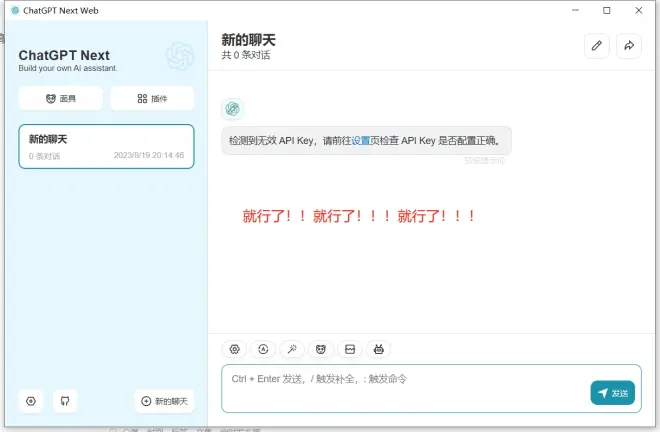This screenshot has height=432, width=660.
Task: Open masks list from chat toolbar icon
Action: [x=321, y=349]
